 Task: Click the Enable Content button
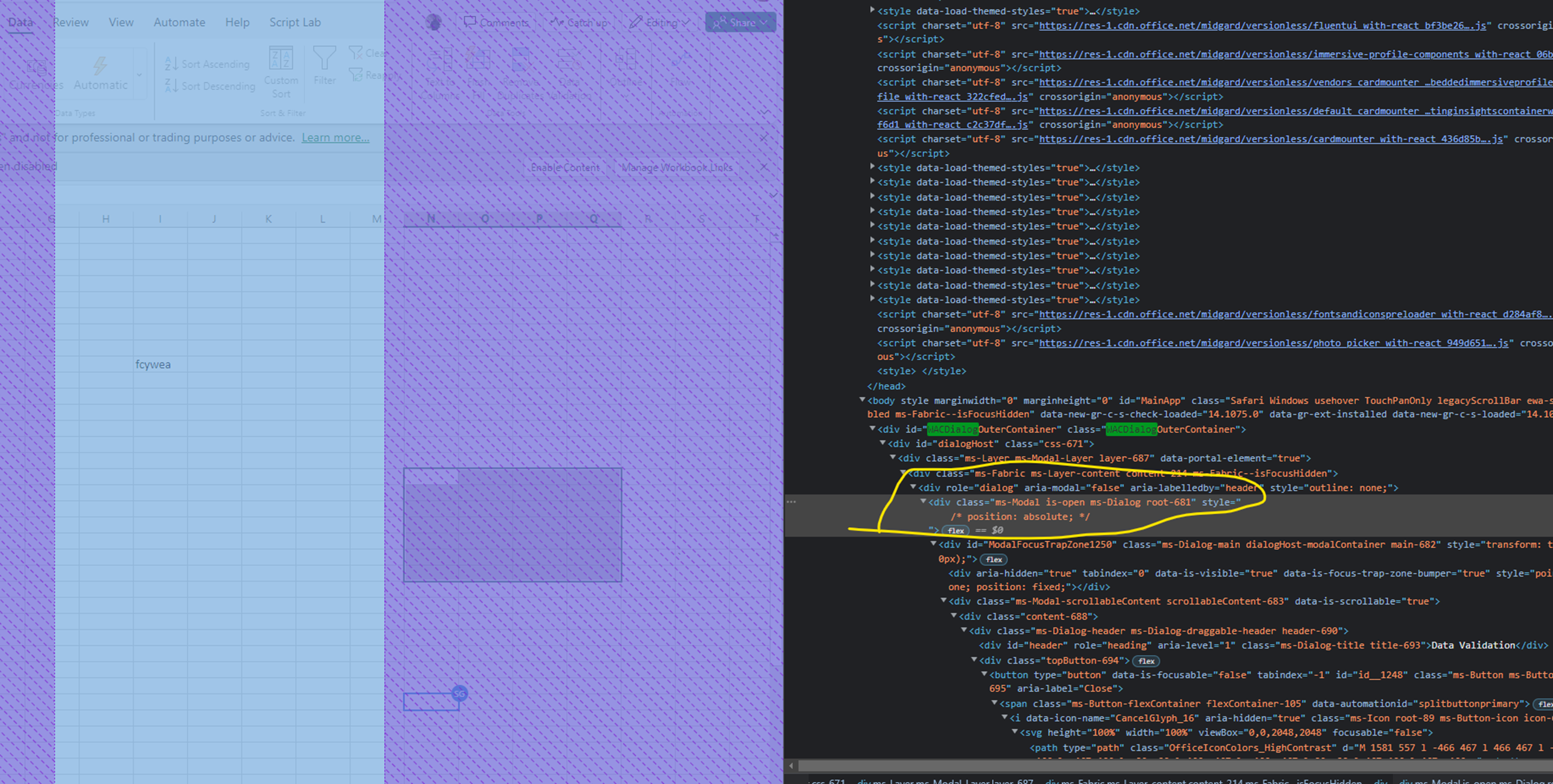pos(565,167)
